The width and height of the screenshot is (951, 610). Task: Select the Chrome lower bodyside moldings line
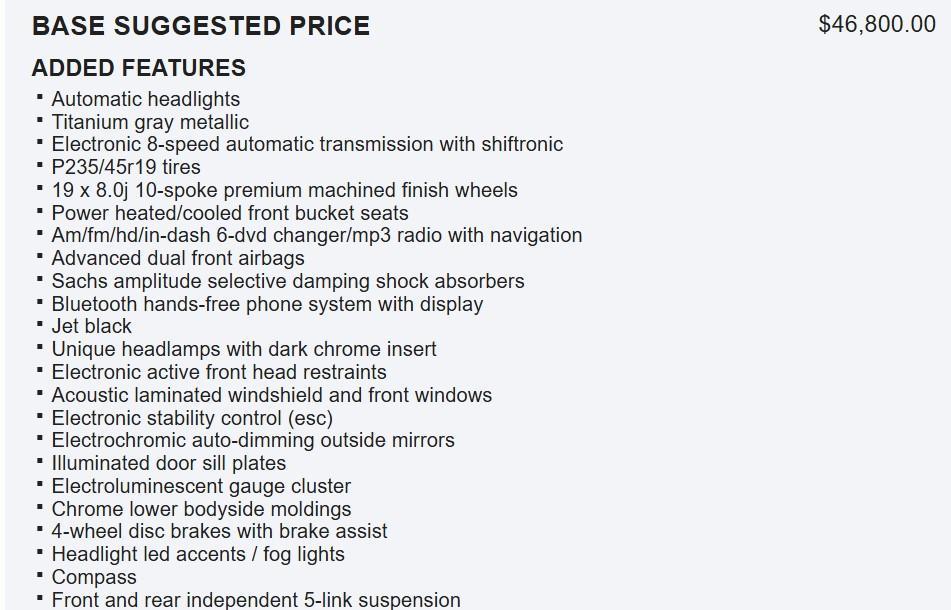click(201, 509)
